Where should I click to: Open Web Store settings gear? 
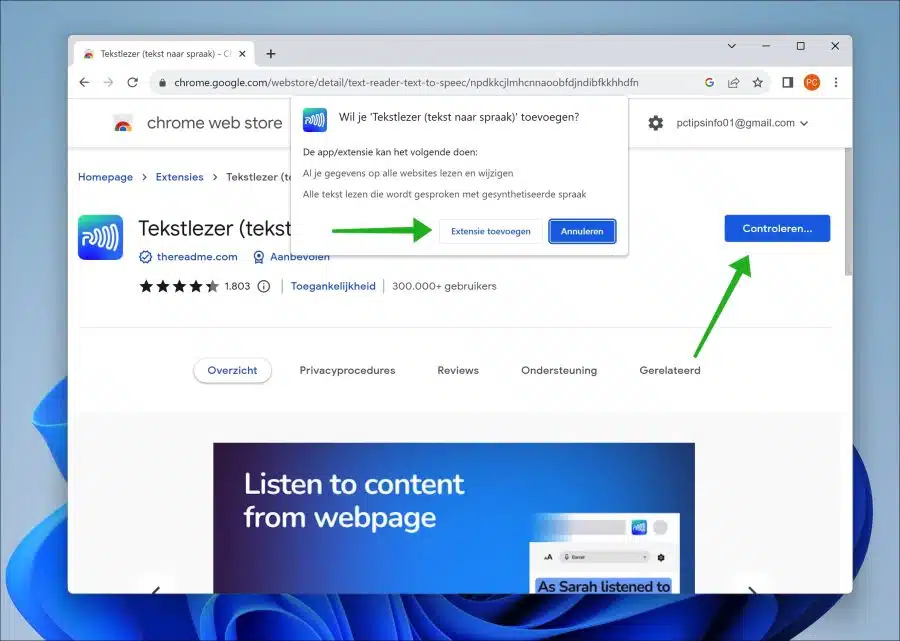pyautogui.click(x=655, y=123)
